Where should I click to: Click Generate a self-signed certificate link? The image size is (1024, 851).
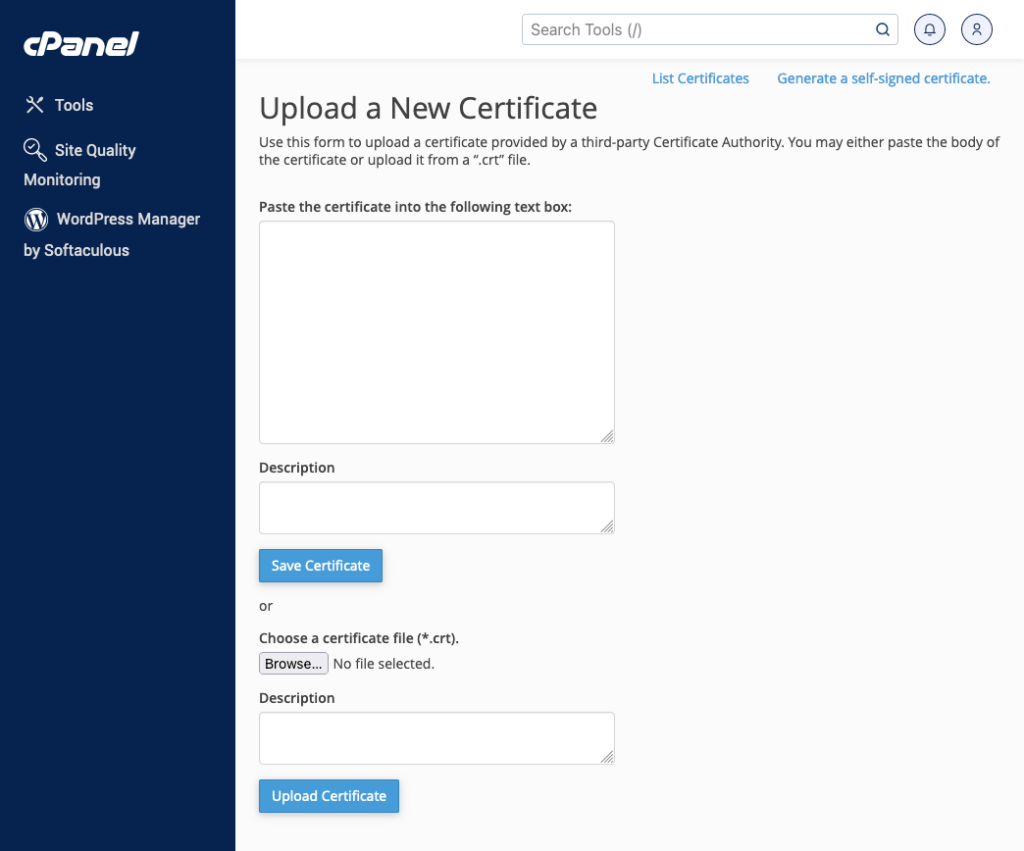coord(883,78)
